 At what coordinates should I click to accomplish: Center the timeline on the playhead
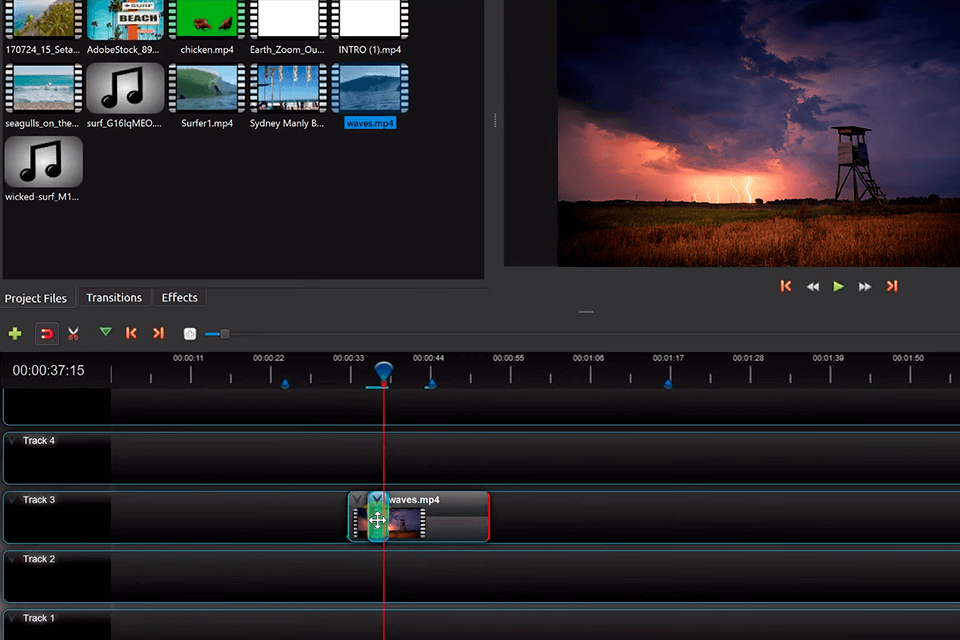(x=190, y=334)
